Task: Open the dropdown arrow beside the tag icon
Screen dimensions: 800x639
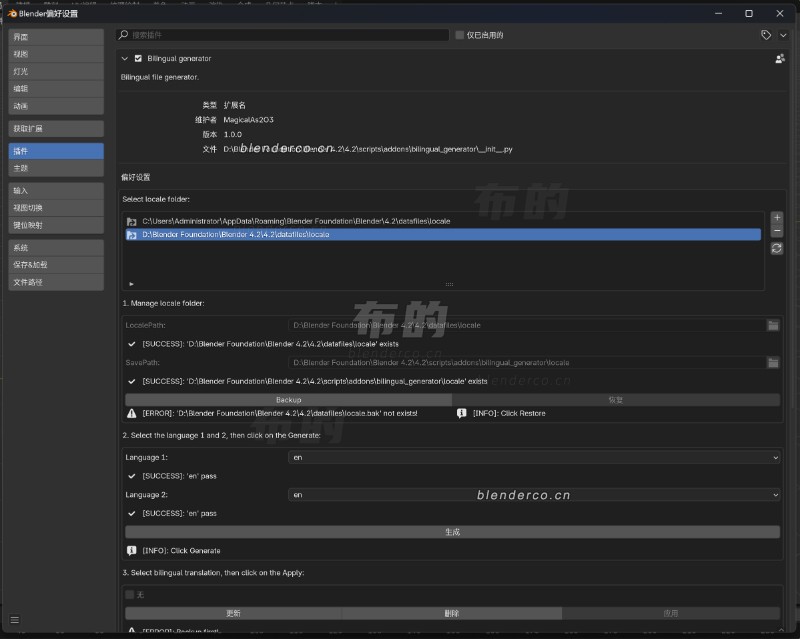Action: (783, 35)
